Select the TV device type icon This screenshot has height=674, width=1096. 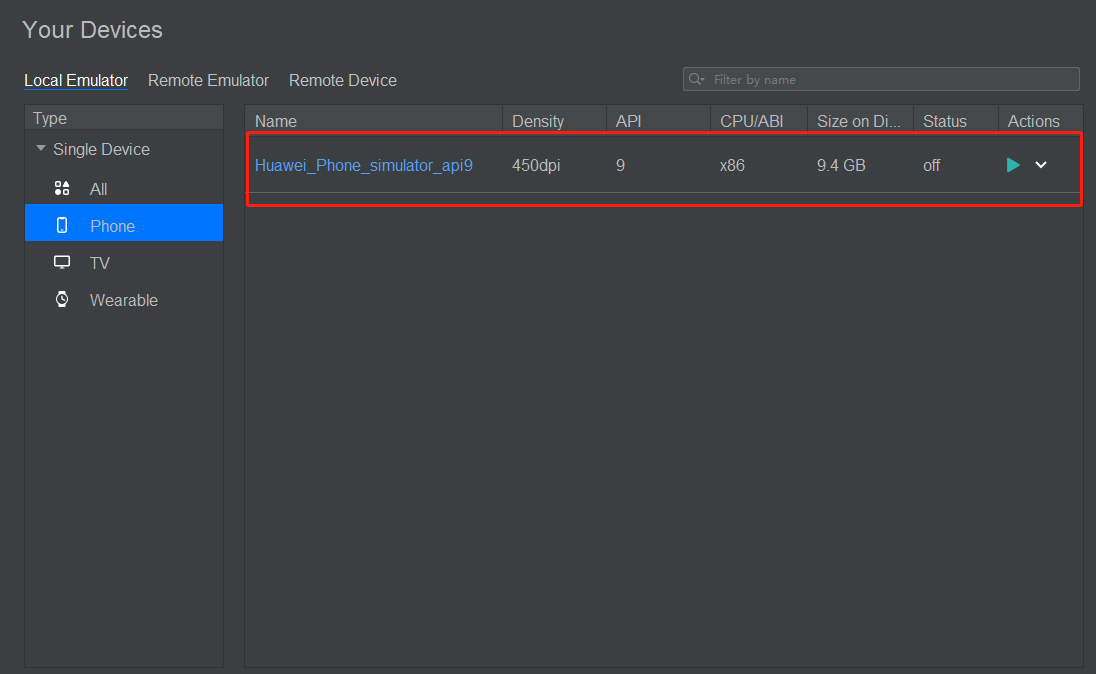coord(62,262)
